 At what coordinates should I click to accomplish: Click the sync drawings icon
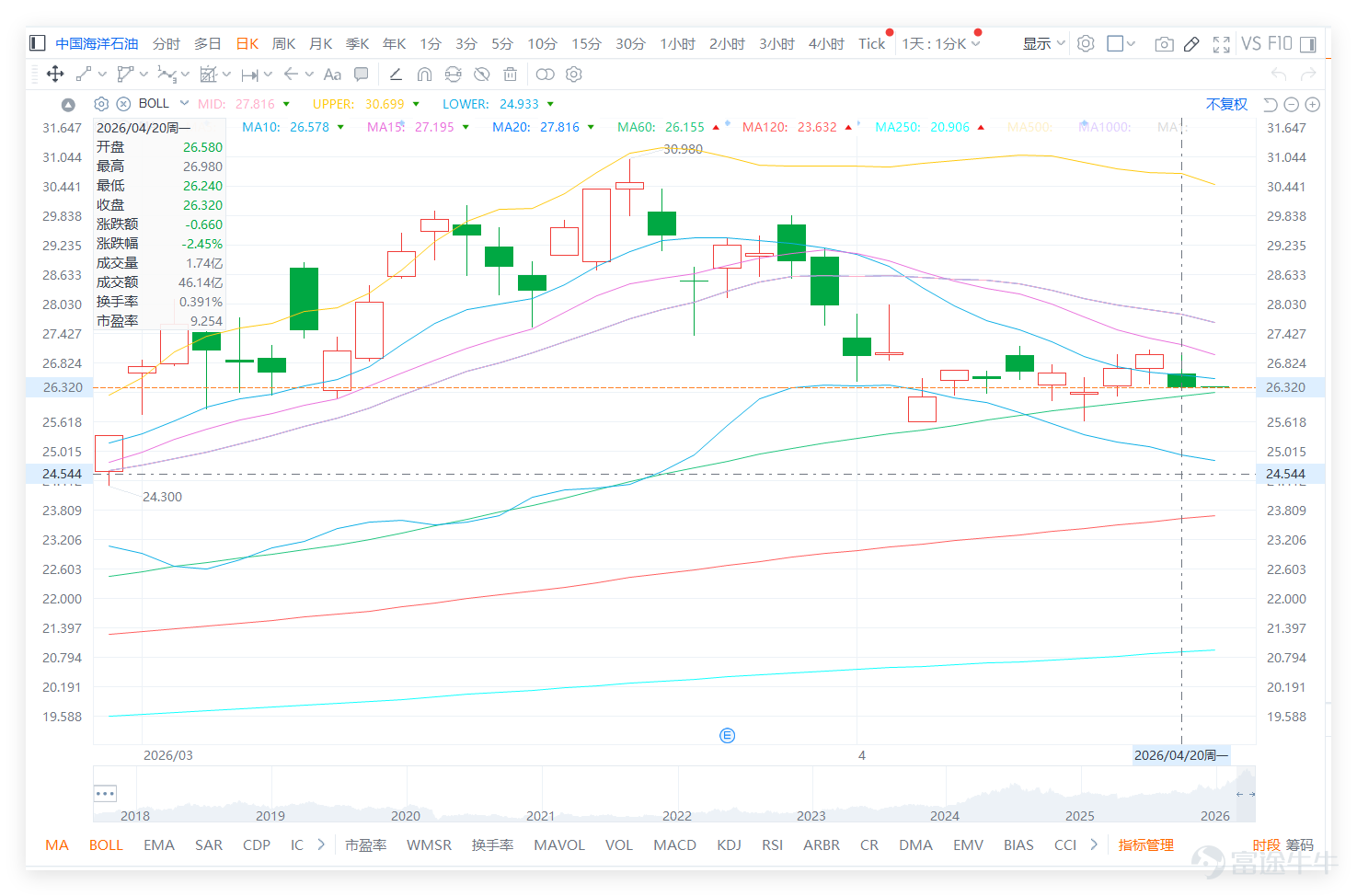(x=453, y=75)
